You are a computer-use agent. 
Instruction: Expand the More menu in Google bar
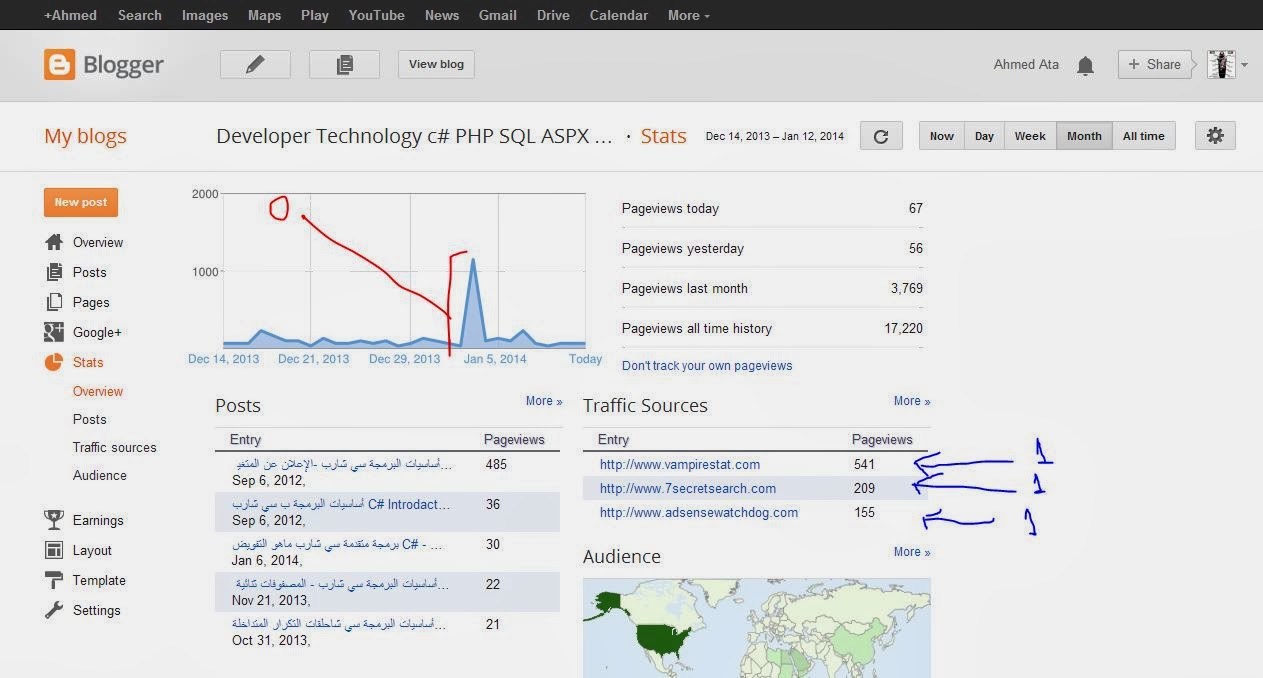[x=689, y=15]
